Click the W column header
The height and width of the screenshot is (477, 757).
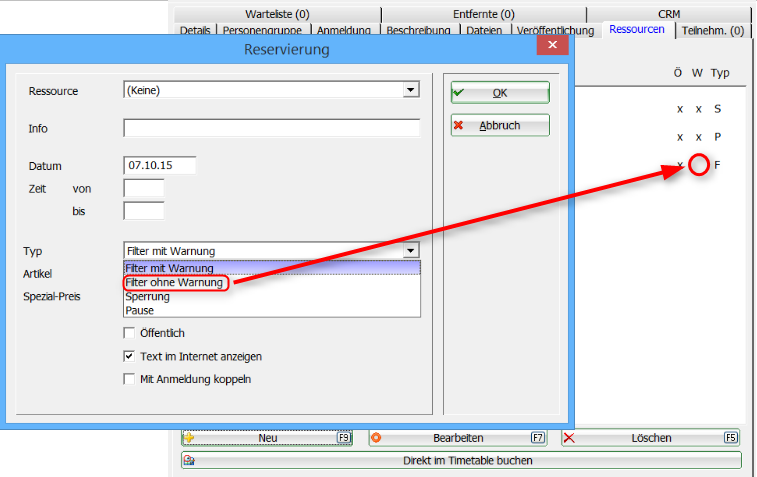click(697, 73)
